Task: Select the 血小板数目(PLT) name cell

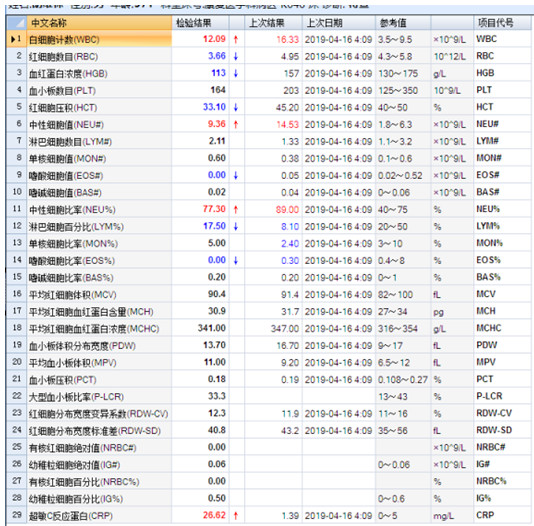Action: coord(99,91)
